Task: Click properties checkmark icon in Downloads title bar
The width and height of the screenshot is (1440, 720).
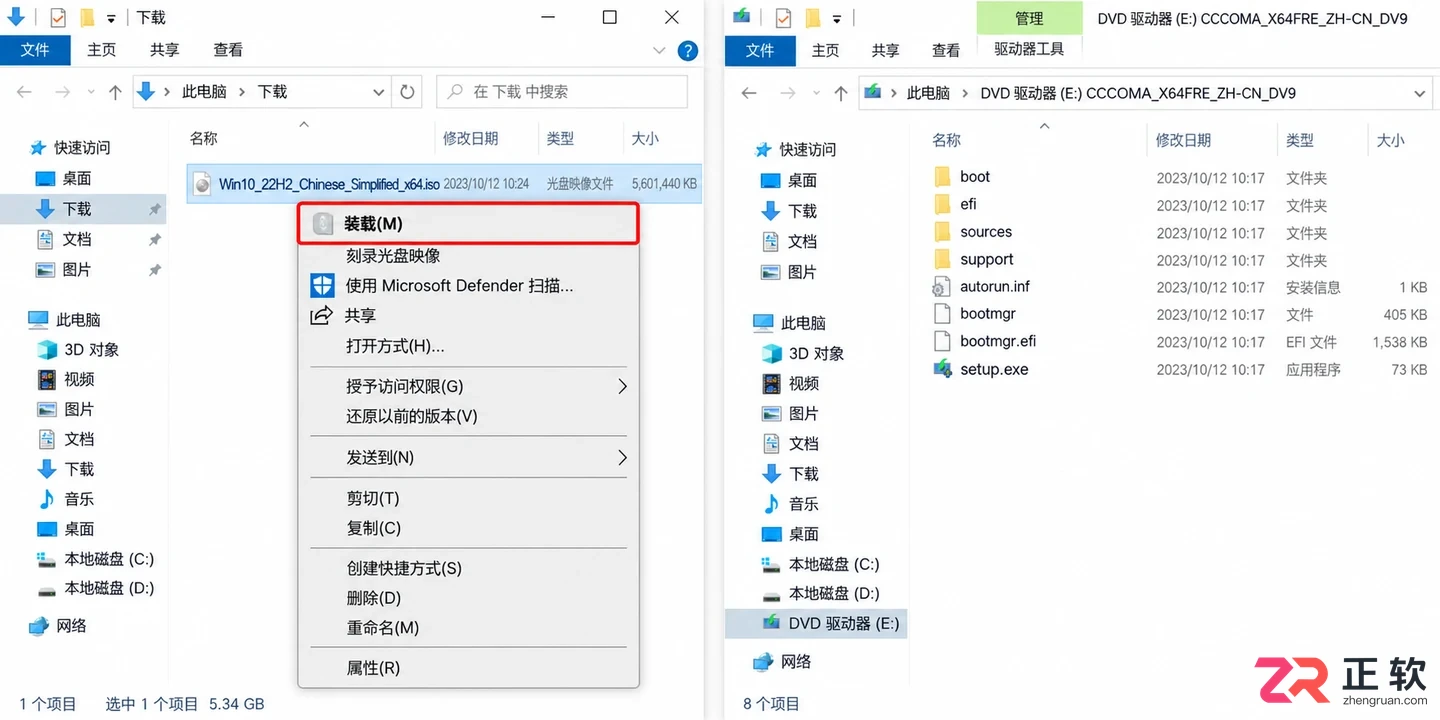Action: [58, 17]
